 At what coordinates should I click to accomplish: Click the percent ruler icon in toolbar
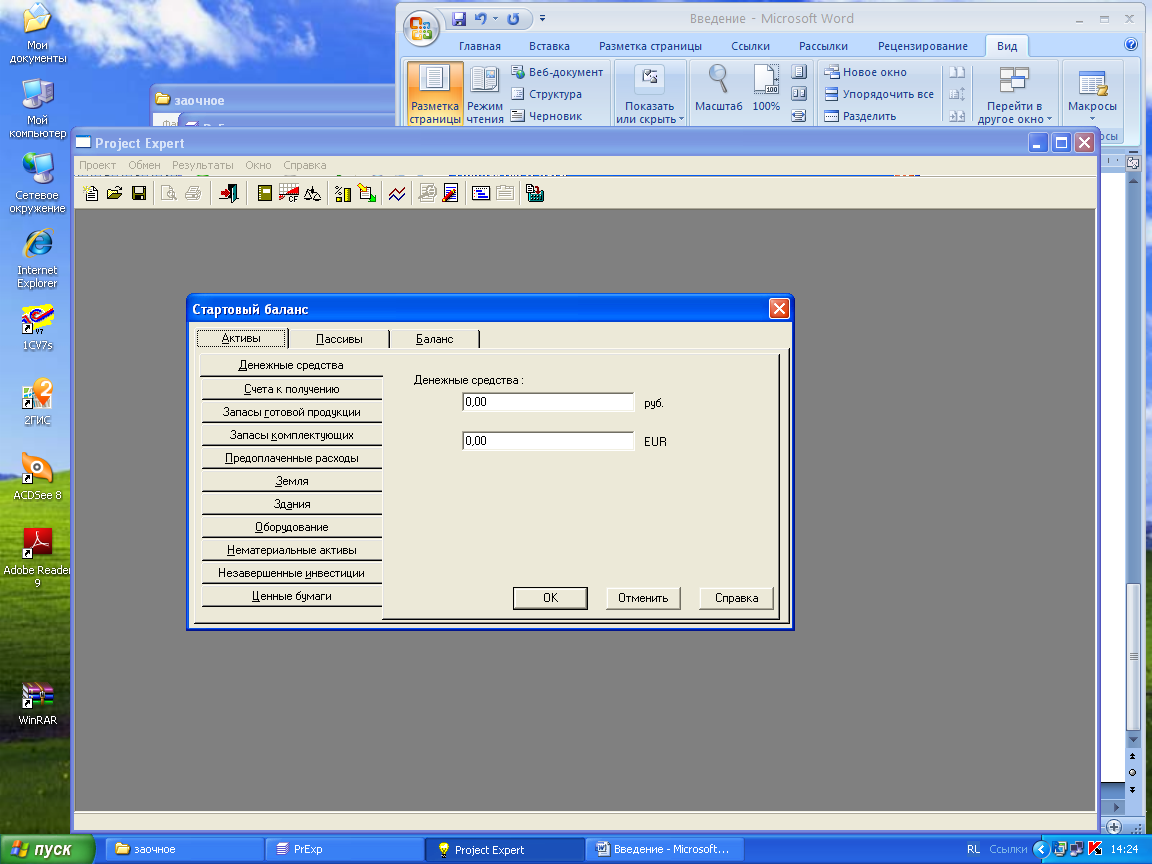coord(343,194)
